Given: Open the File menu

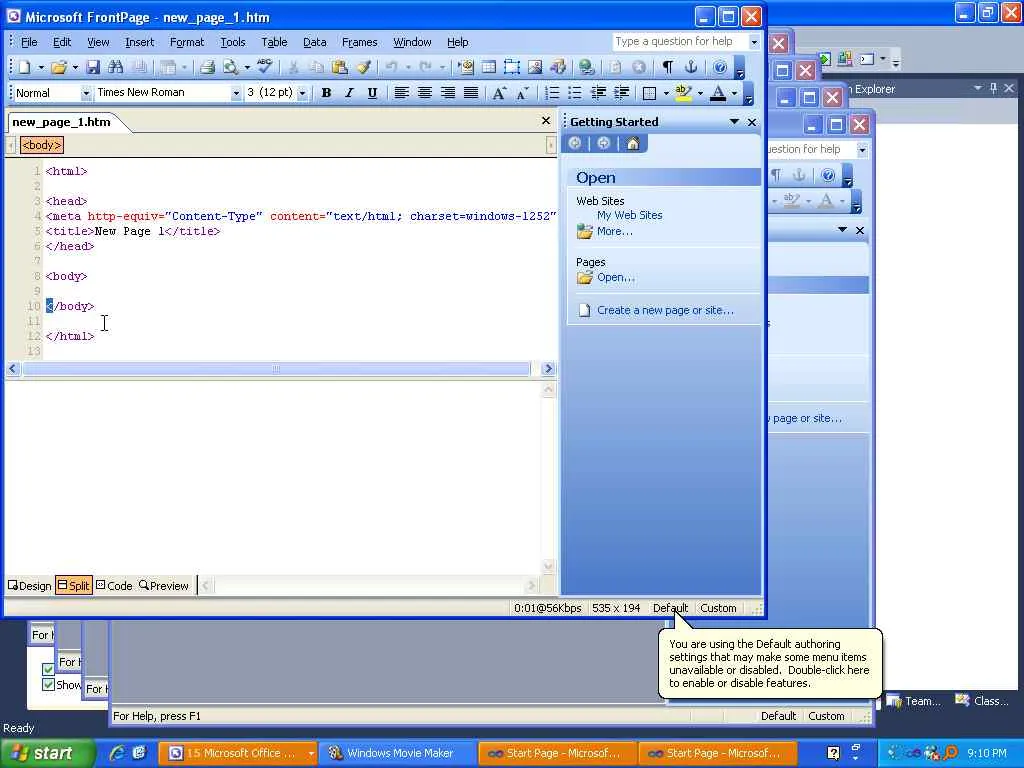Looking at the screenshot, I should pyautogui.click(x=29, y=42).
